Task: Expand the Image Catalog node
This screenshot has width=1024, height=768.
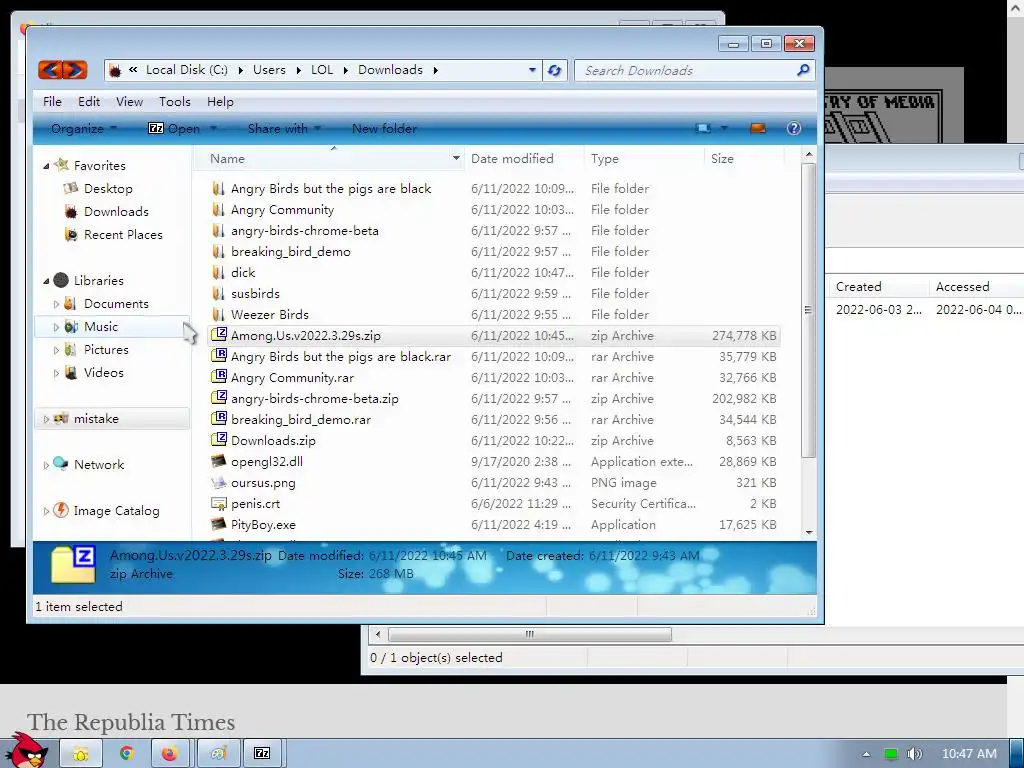Action: pyautogui.click(x=46, y=511)
